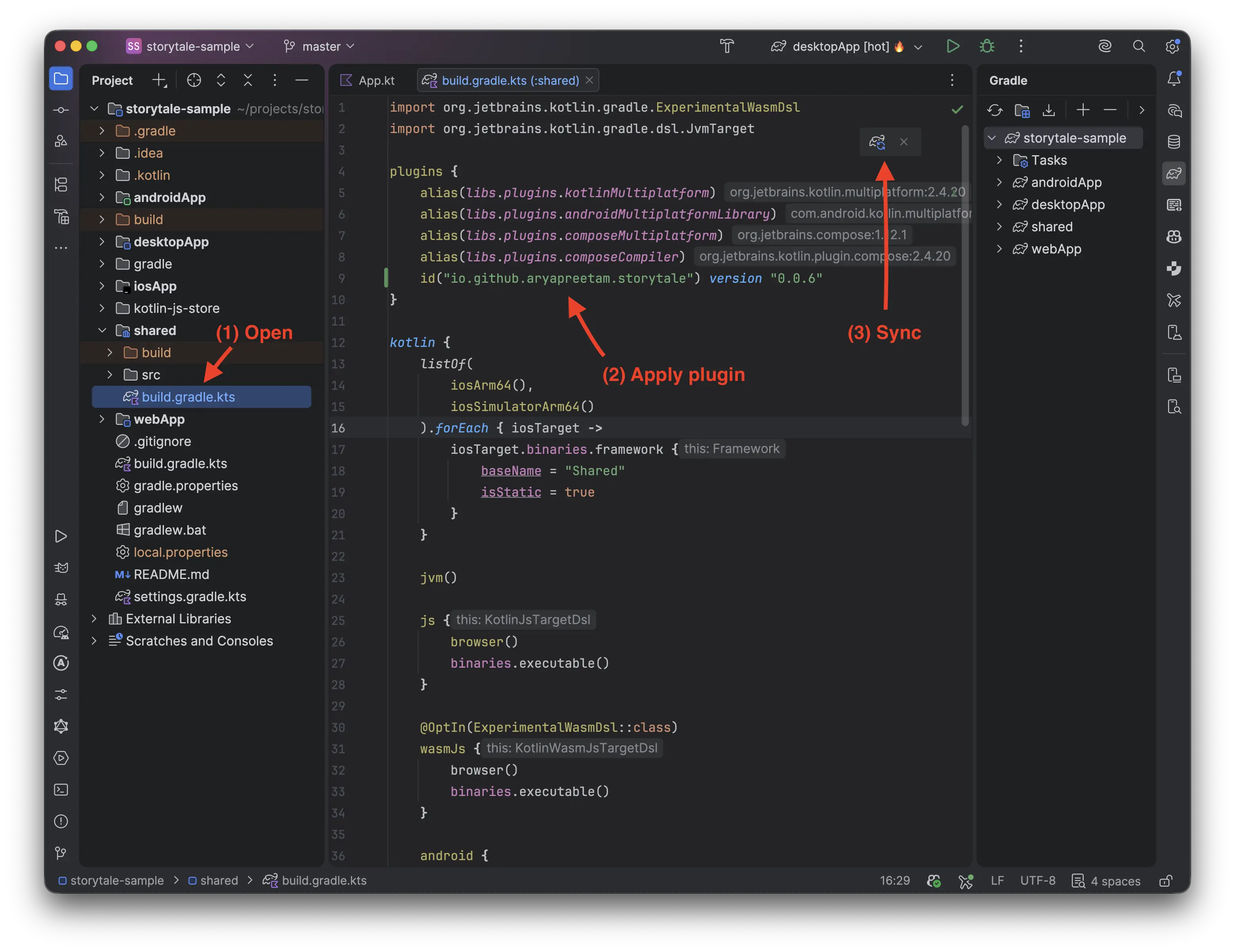Open Project panel options menu

[x=275, y=80]
